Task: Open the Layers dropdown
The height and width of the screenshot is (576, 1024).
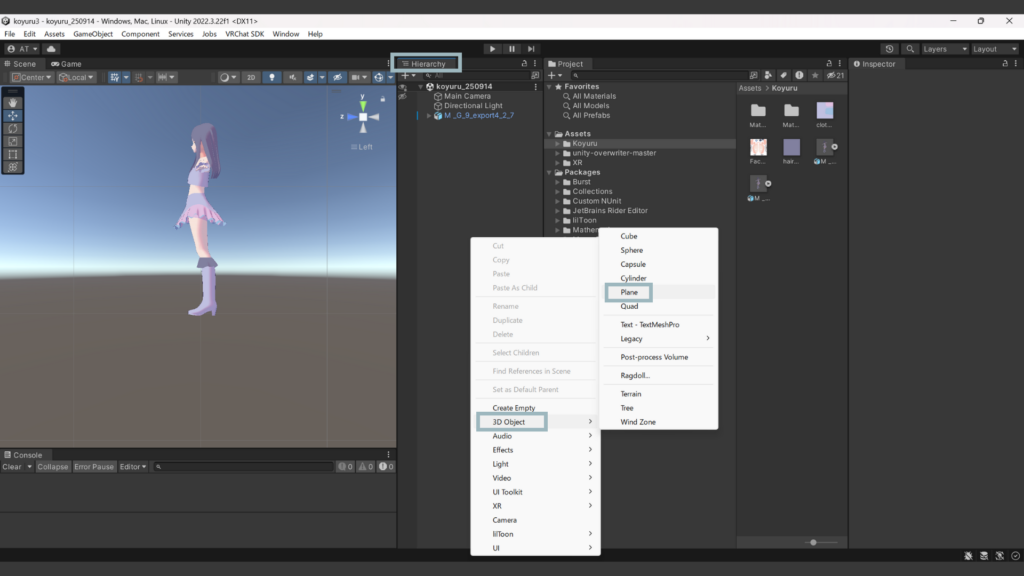Action: 944,49
